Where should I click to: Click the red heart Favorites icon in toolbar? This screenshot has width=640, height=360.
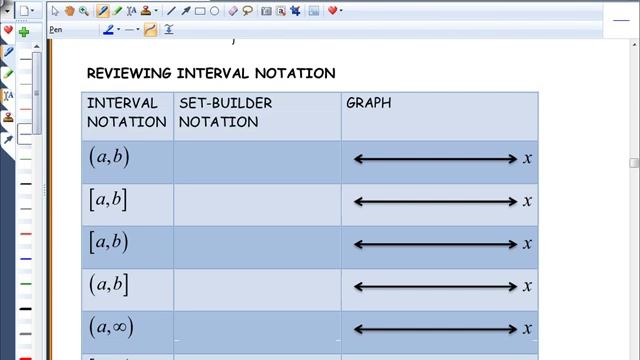tap(332, 11)
